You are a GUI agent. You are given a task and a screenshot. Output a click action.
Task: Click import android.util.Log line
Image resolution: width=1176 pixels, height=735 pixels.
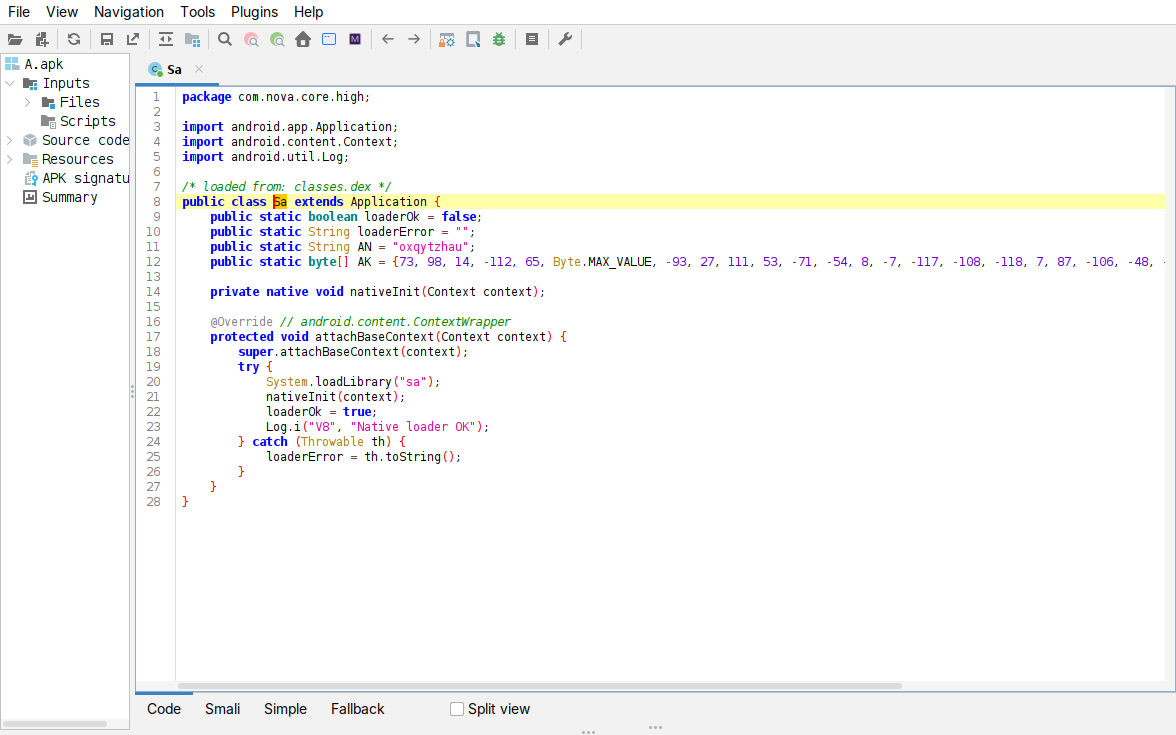point(266,157)
